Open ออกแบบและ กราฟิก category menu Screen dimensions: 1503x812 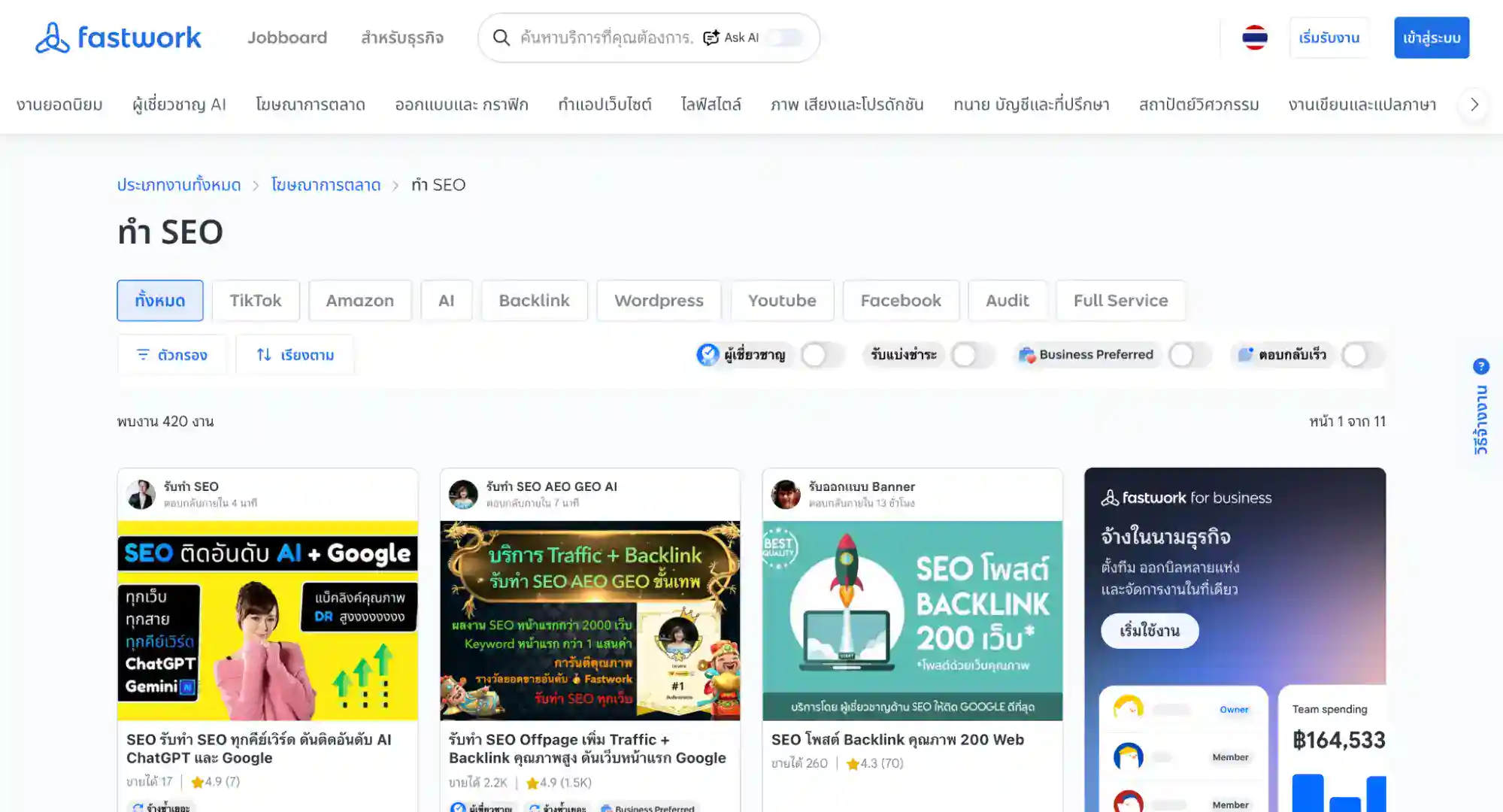462,105
